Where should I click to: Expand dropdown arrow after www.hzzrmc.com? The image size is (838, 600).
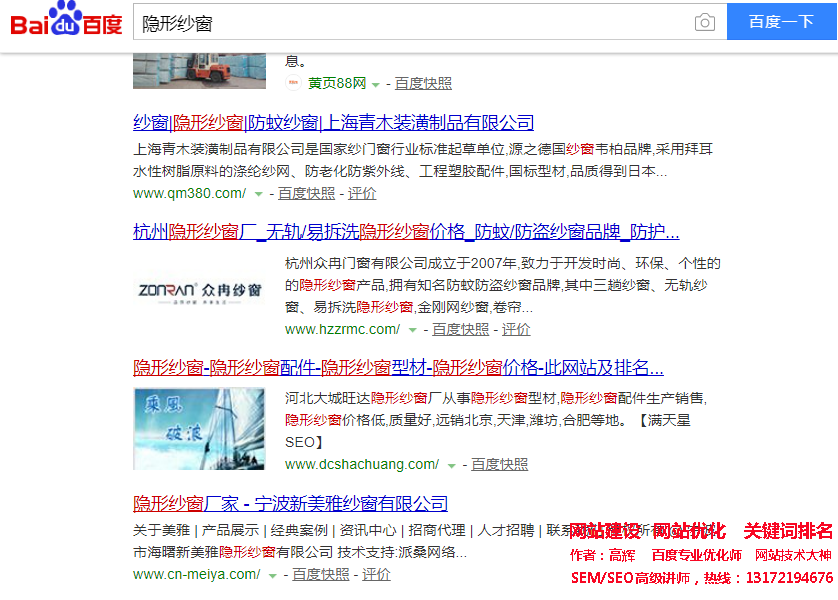click(x=412, y=330)
